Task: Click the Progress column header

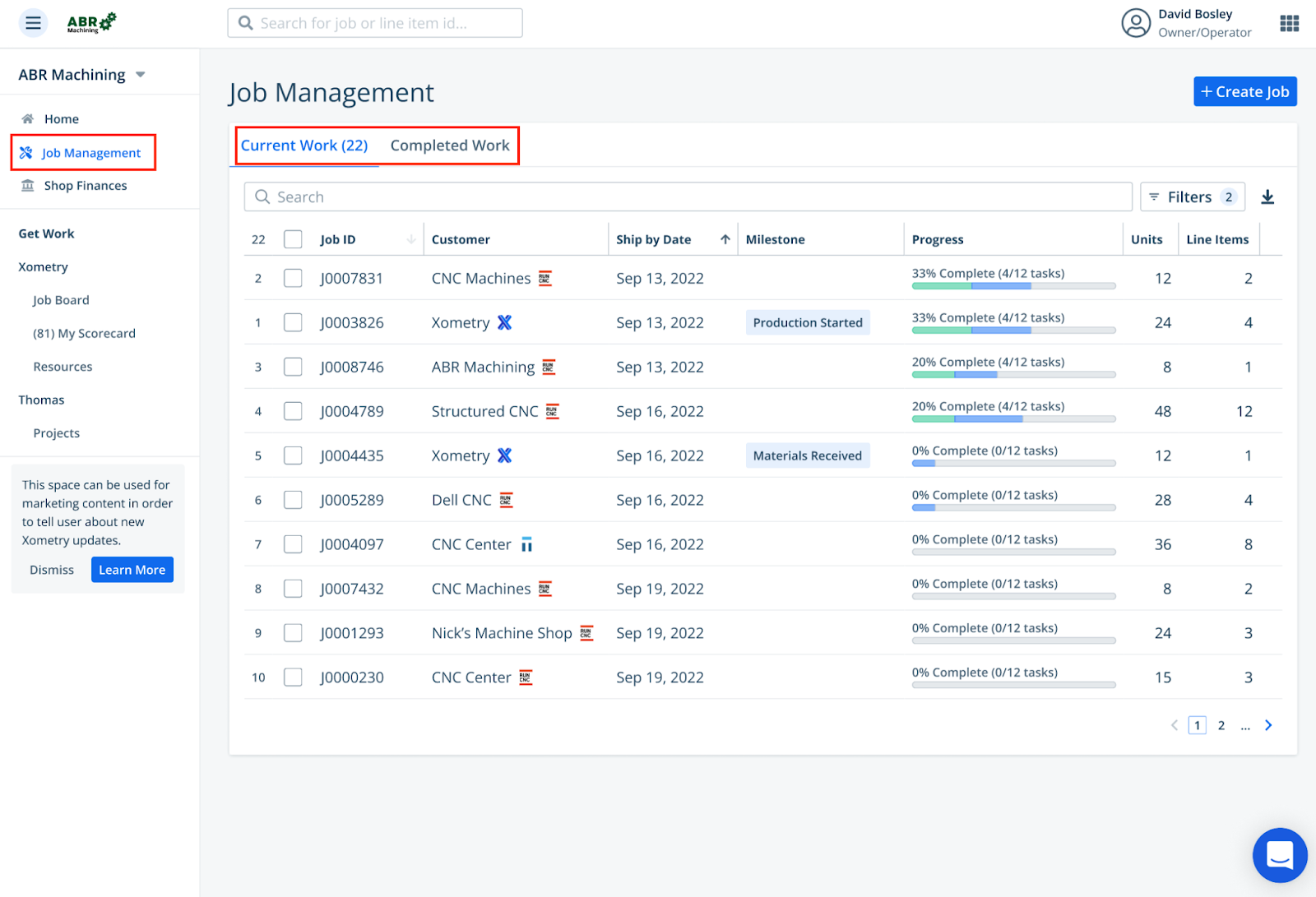Action: coord(938,239)
